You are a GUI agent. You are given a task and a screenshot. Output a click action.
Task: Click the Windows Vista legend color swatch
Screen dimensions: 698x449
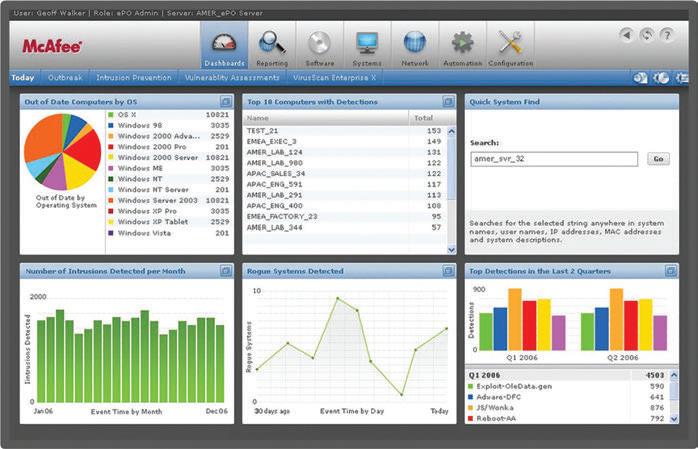coord(111,233)
